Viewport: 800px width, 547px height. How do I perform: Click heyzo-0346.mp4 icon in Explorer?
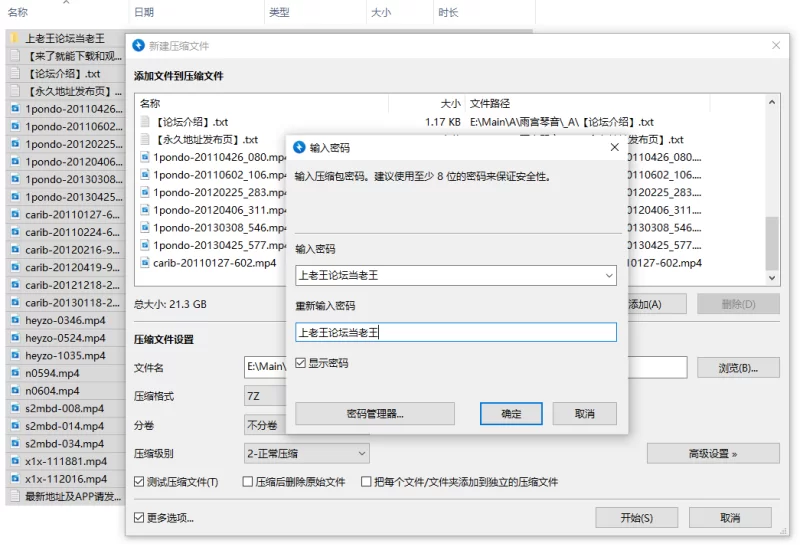click(15, 320)
